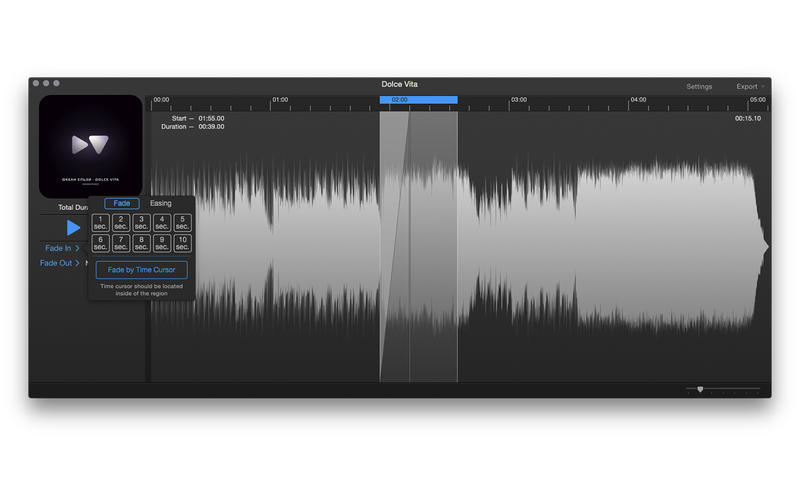Jump to 00:00 on the ruler
The width and height of the screenshot is (800, 500).
[161, 100]
